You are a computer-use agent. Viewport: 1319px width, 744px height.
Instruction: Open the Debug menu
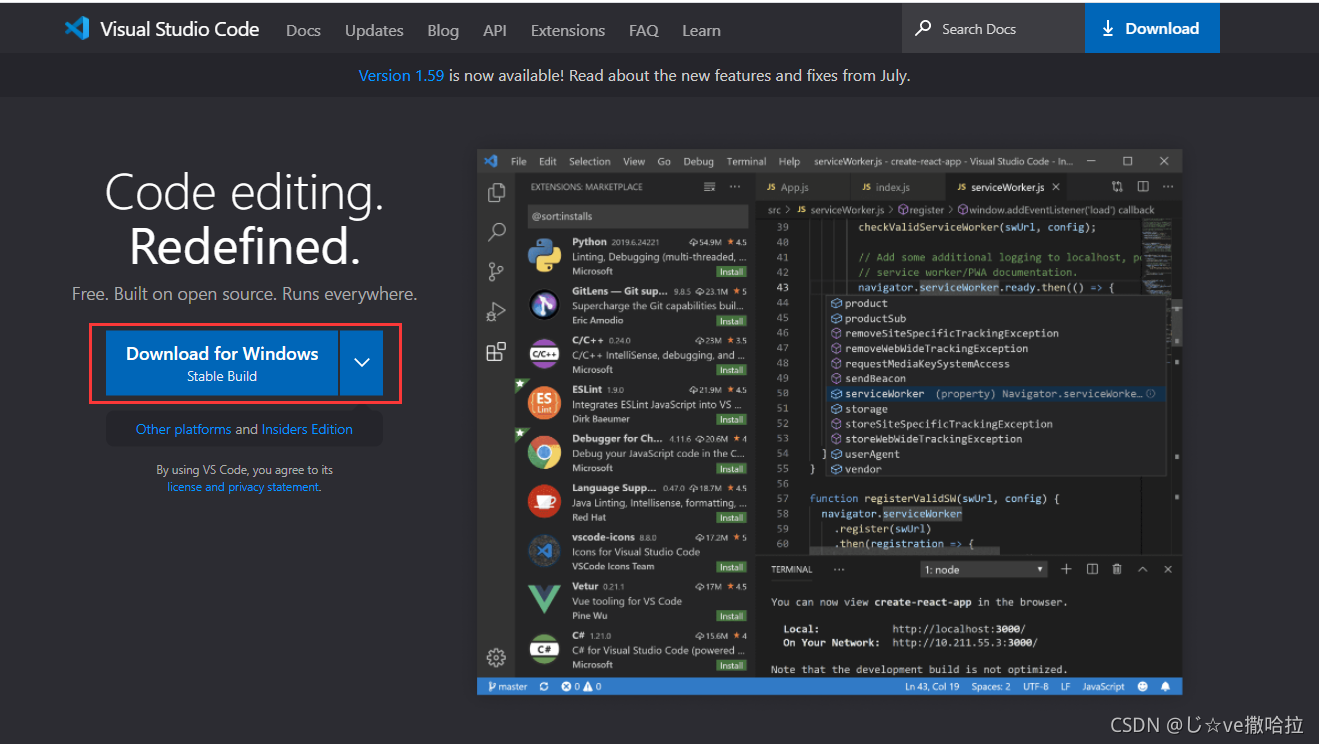coord(699,161)
